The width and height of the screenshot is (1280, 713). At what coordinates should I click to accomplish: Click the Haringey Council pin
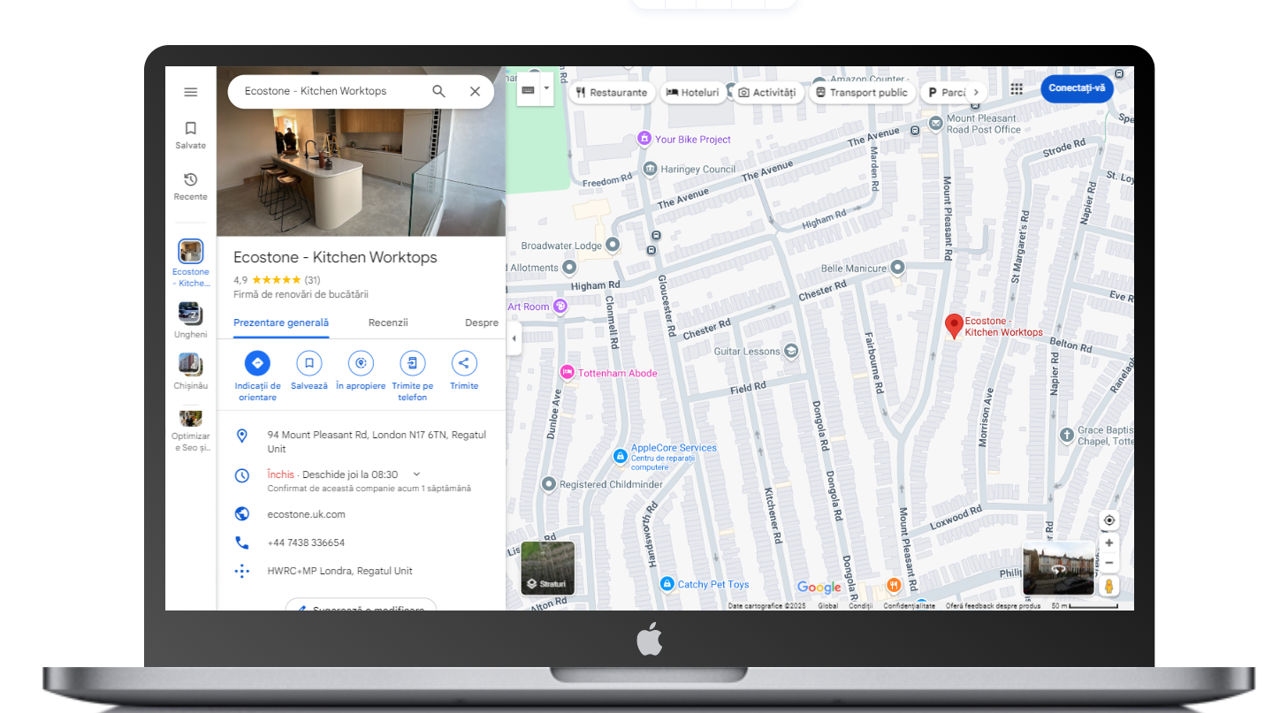pos(650,169)
